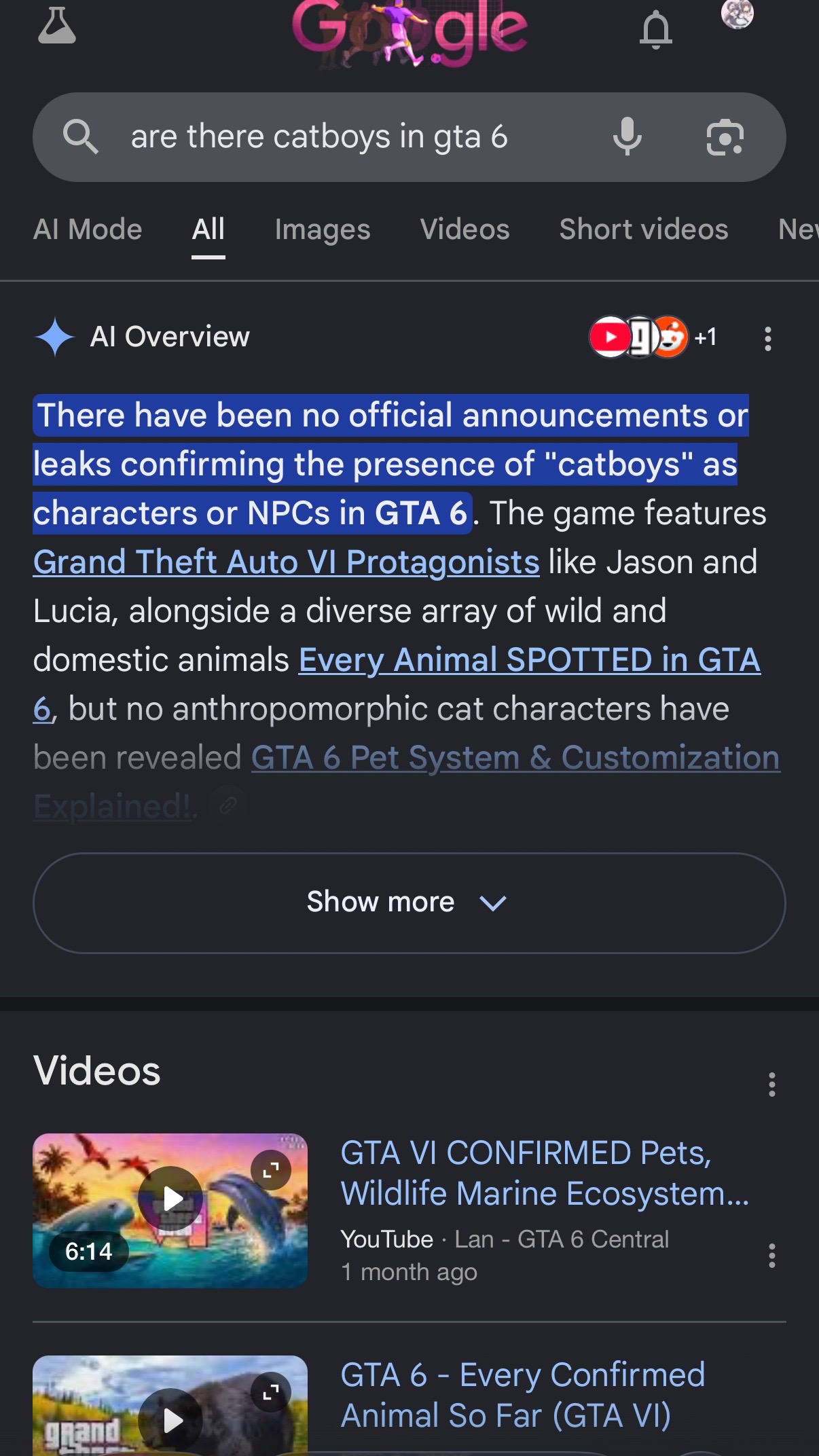Expand first video thumbnail preview icon
The image size is (819, 1456).
click(x=271, y=1169)
